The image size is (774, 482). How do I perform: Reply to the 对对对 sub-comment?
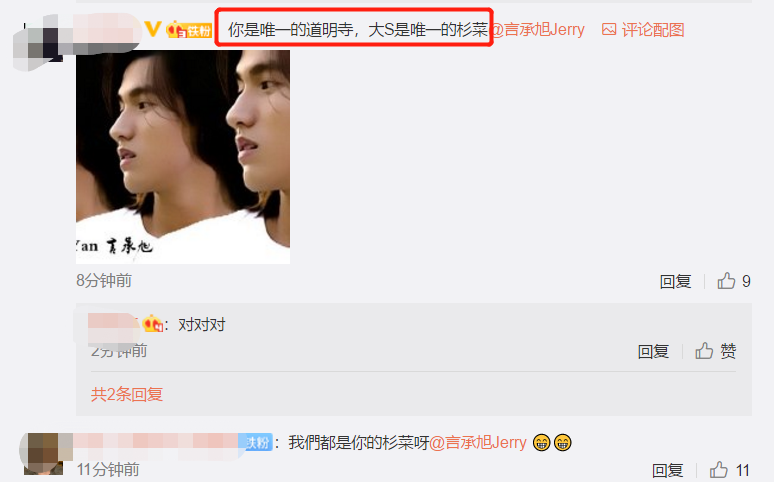click(x=653, y=351)
